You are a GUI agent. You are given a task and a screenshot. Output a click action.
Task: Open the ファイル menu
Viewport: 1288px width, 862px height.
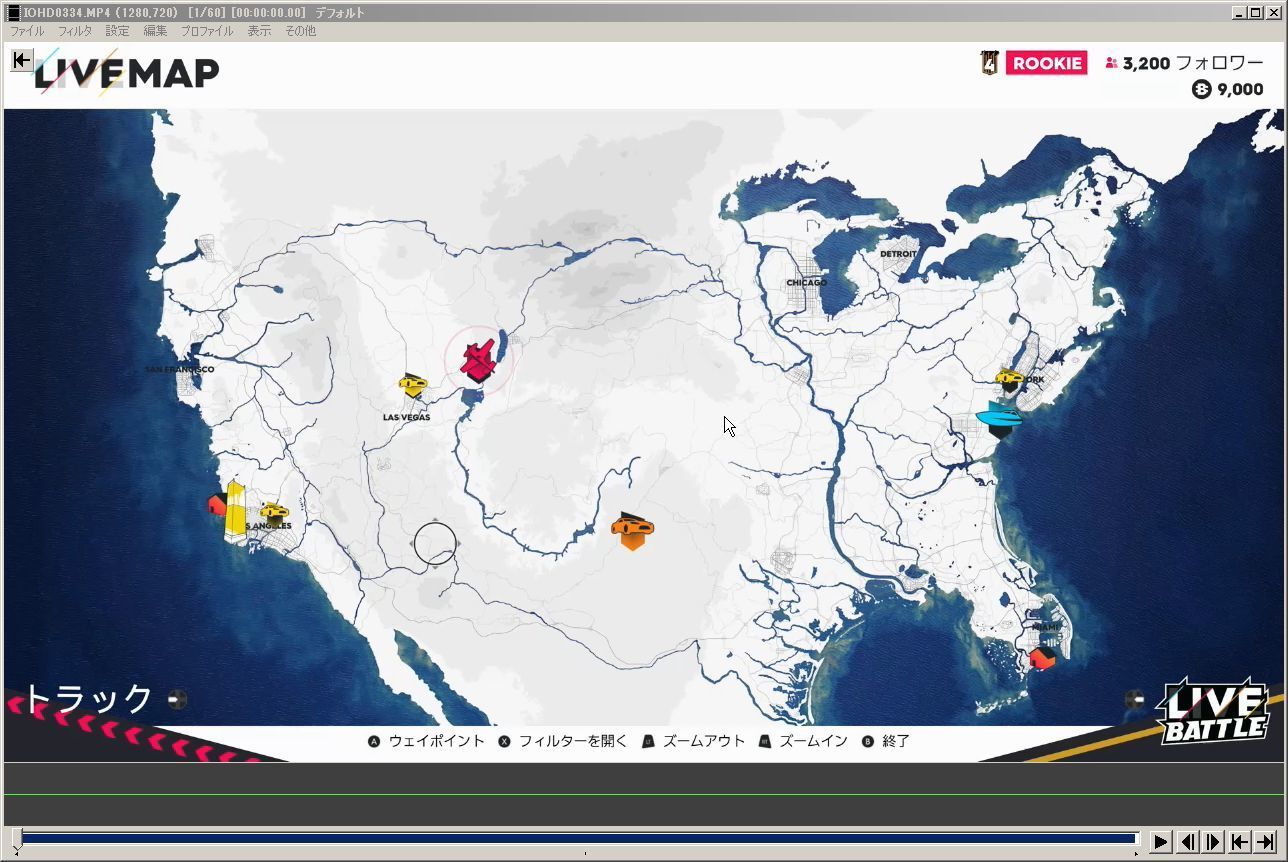coord(27,31)
